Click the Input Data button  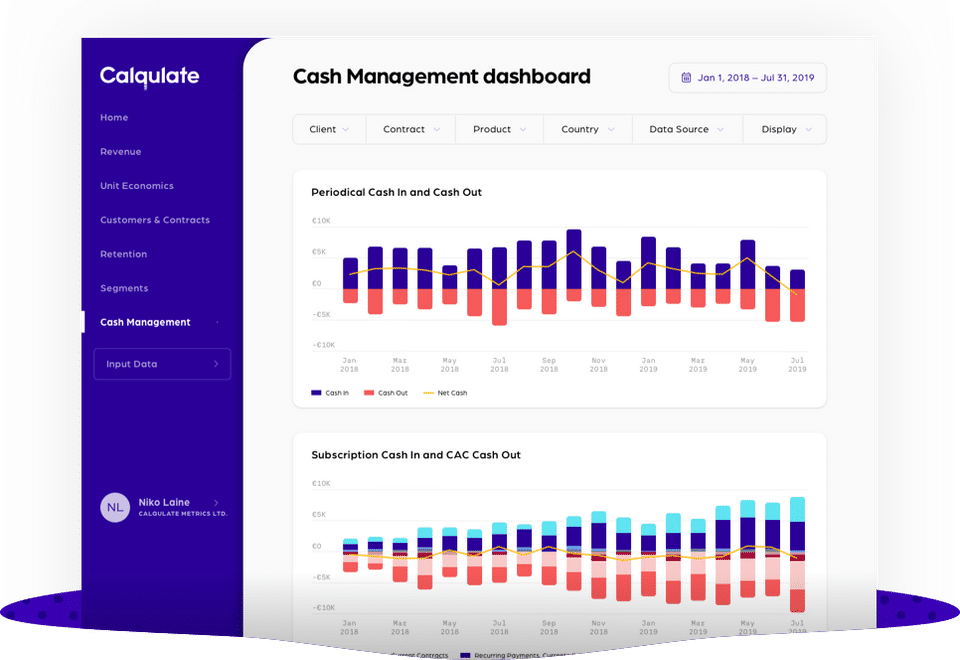tap(162, 364)
